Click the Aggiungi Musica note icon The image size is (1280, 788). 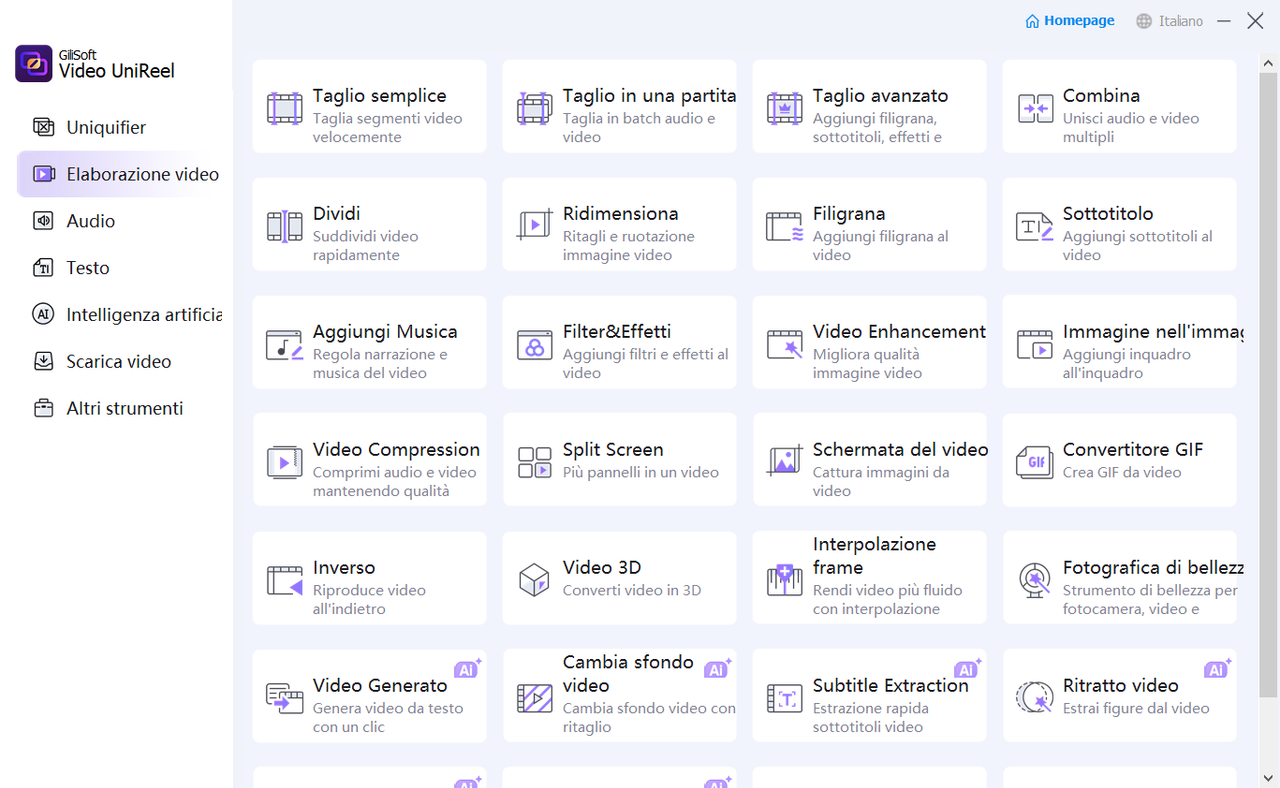[x=284, y=344]
